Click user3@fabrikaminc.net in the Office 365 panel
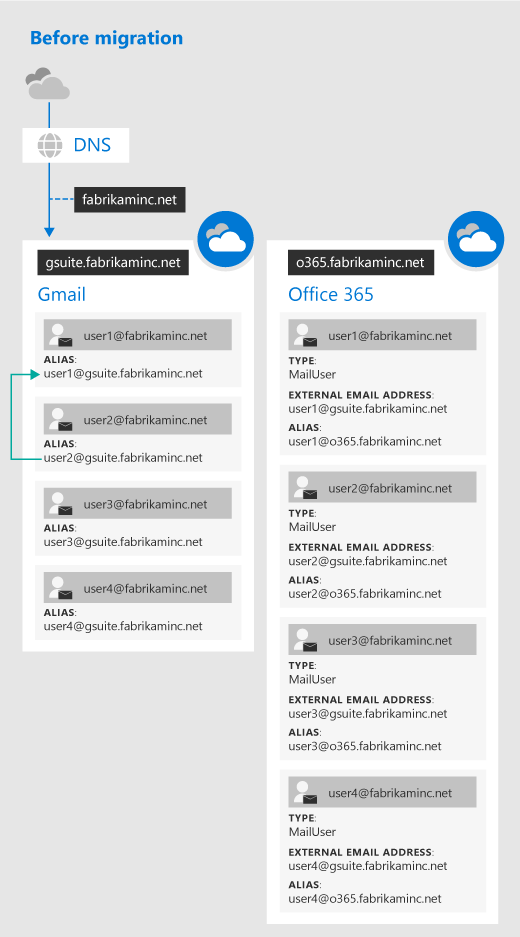 click(390, 641)
